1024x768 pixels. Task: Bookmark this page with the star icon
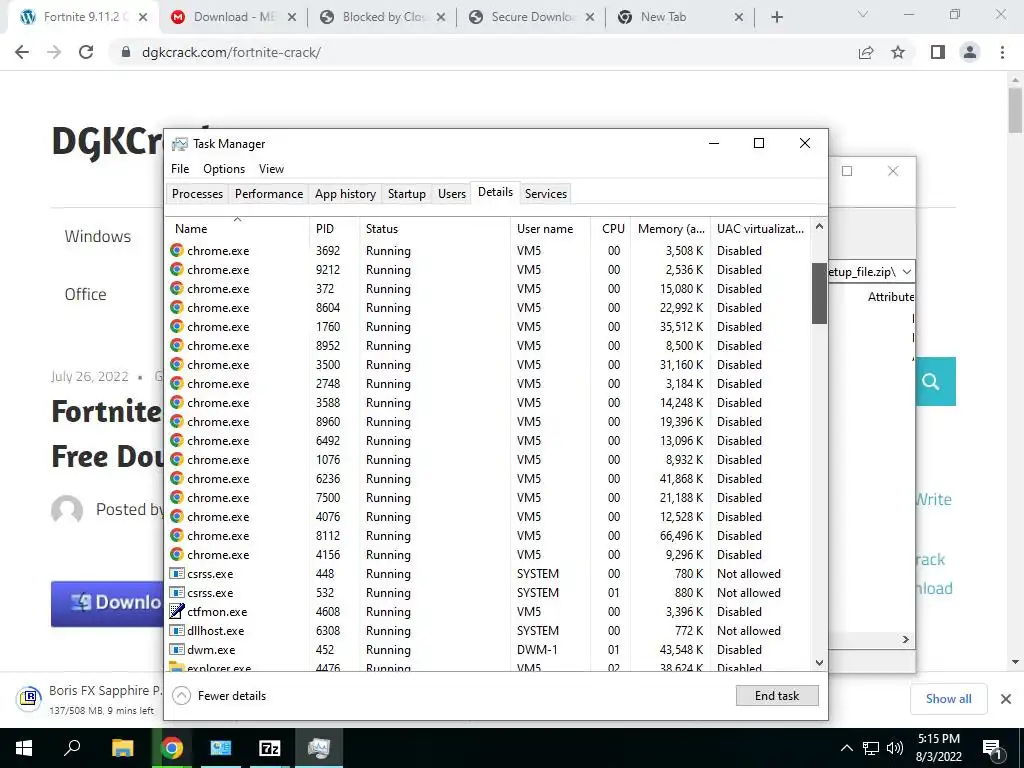click(x=898, y=52)
